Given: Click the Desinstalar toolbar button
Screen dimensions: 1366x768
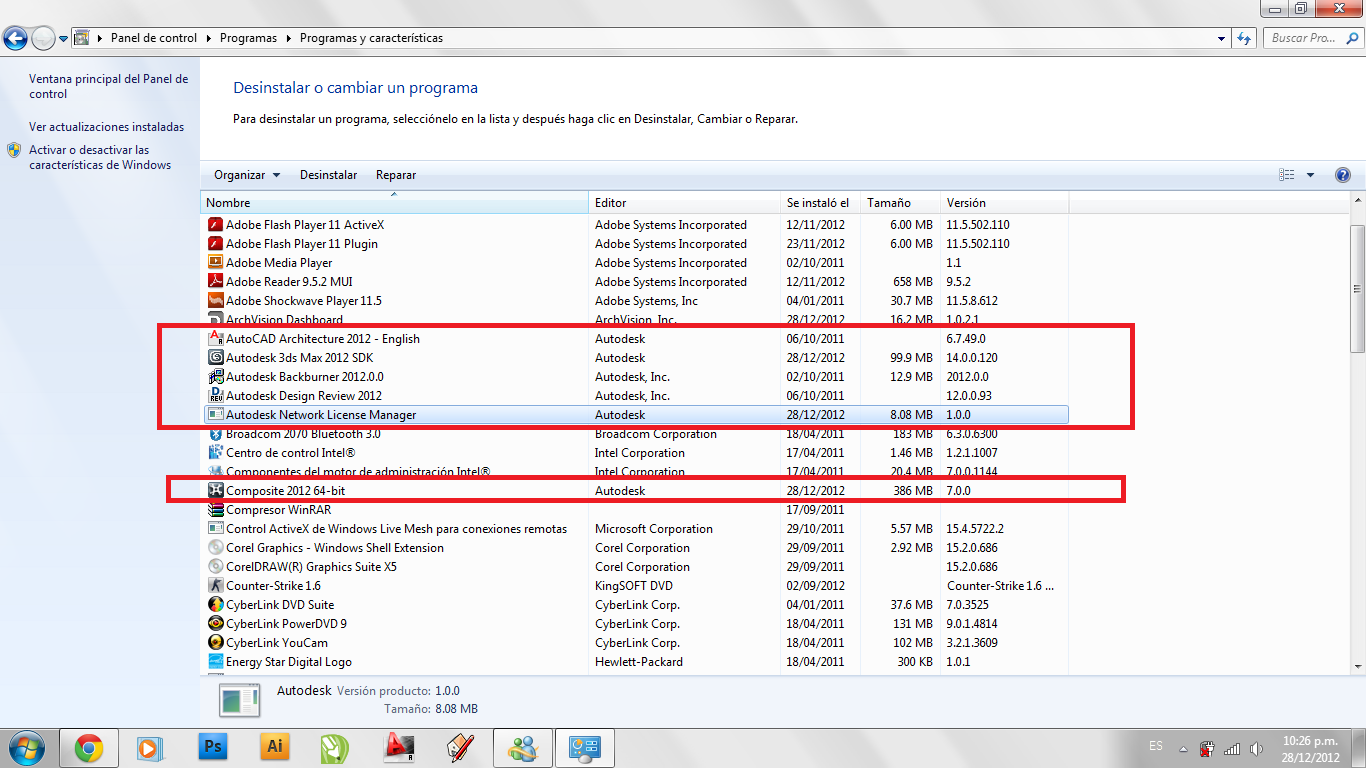Looking at the screenshot, I should tap(328, 175).
